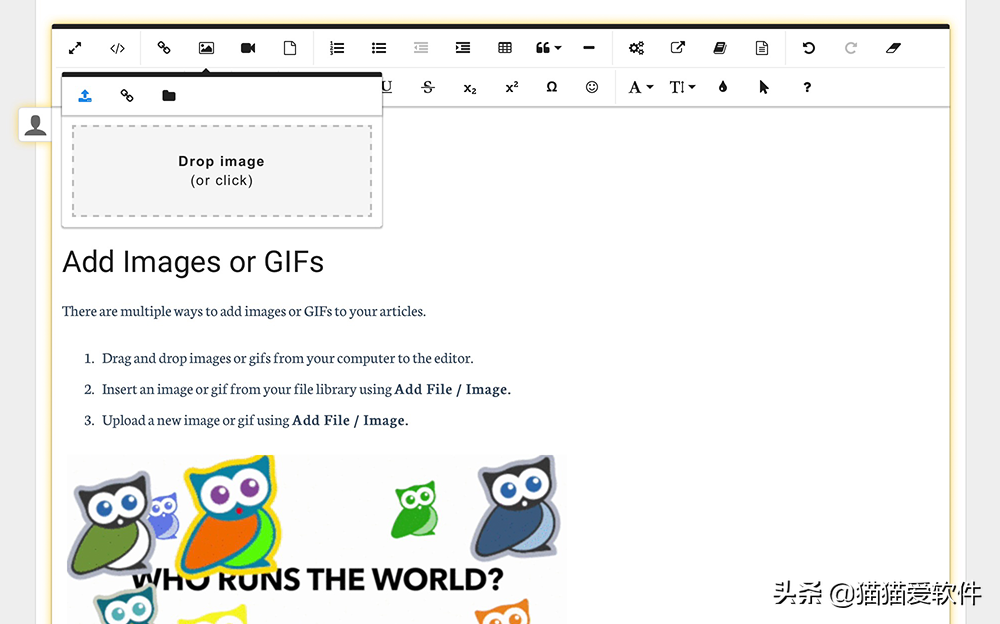The height and width of the screenshot is (624, 1000).
Task: Open the font family dropdown
Action: pyautogui.click(x=641, y=87)
